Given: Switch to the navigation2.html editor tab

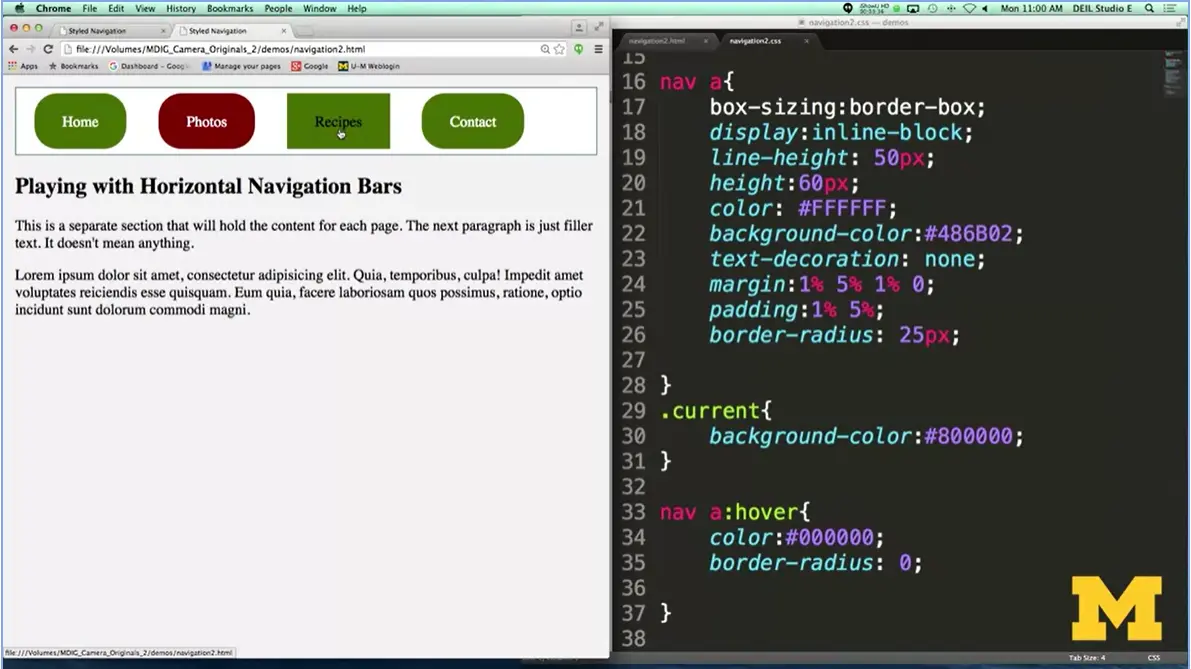Looking at the screenshot, I should pyautogui.click(x=660, y=42).
